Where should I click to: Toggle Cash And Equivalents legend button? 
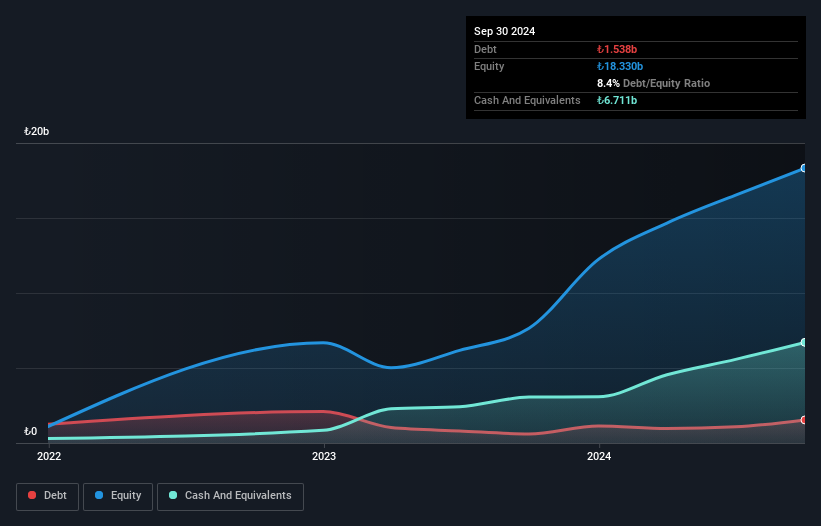(230, 496)
